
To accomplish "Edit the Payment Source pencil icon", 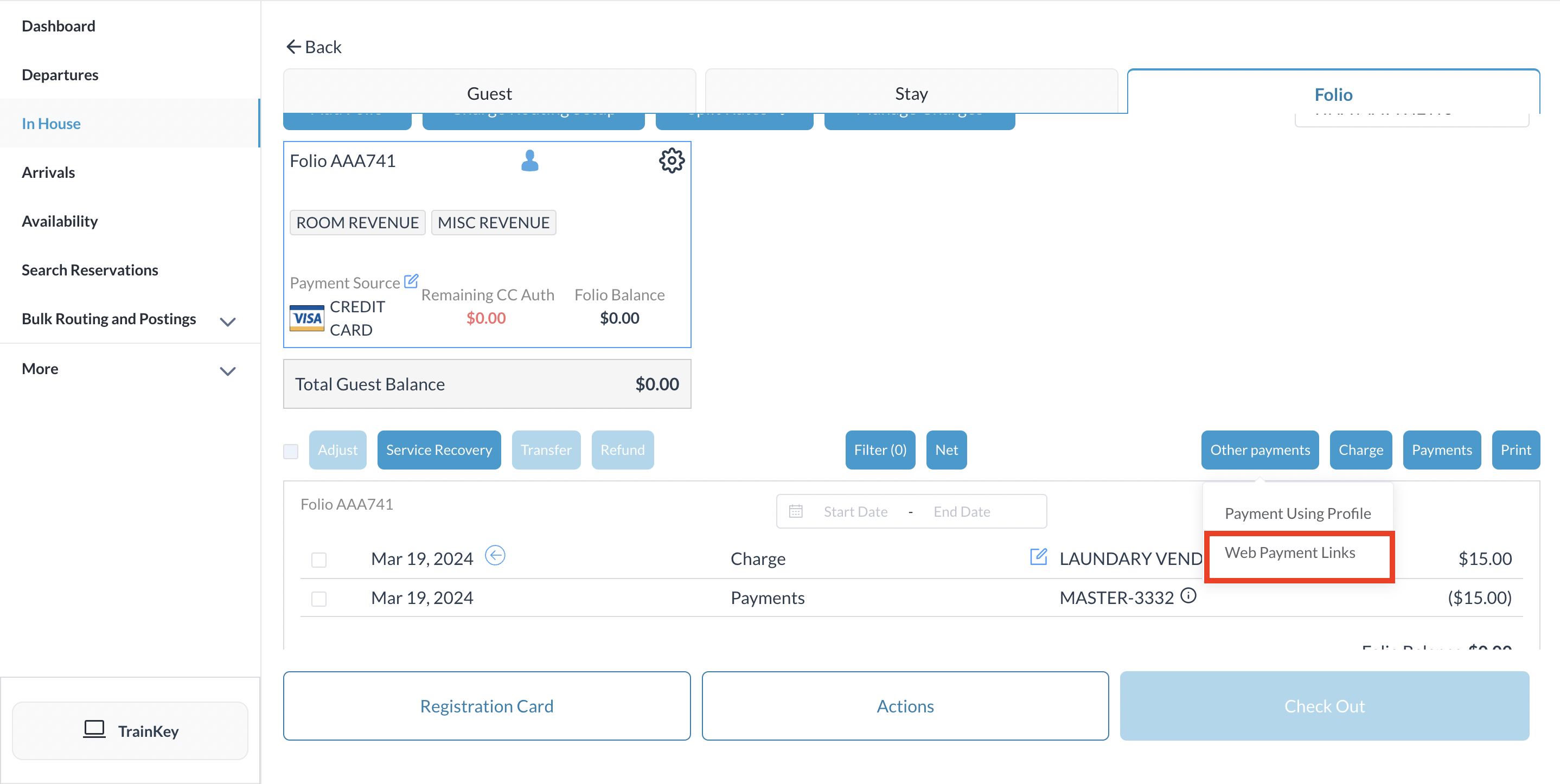I will click(x=411, y=281).
